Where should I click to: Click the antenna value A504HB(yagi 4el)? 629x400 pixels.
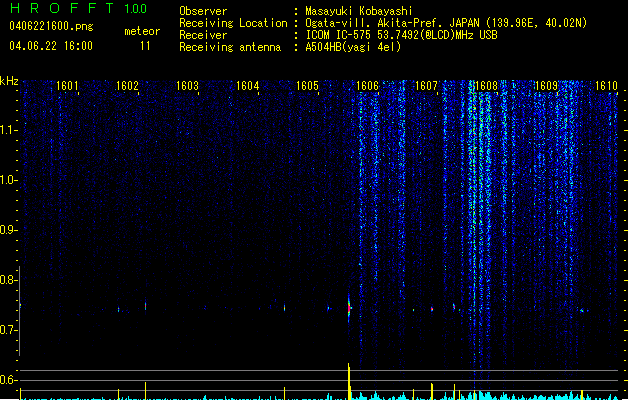[353, 47]
